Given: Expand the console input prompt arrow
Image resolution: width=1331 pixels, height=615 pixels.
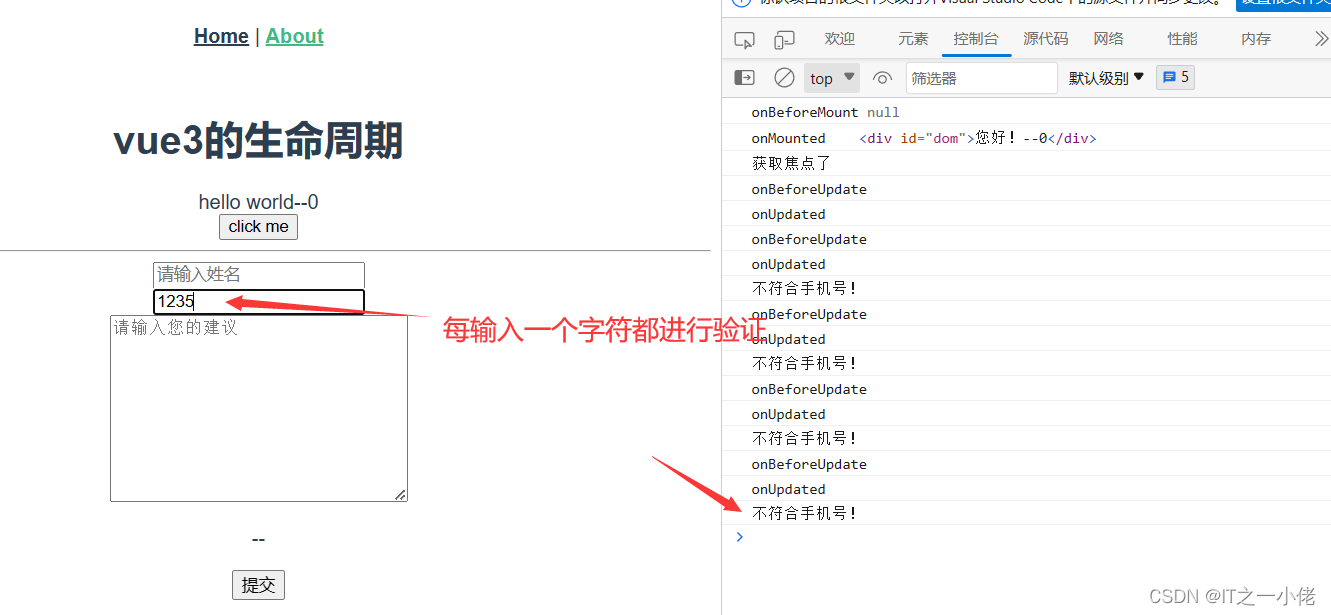Looking at the screenshot, I should (739, 537).
